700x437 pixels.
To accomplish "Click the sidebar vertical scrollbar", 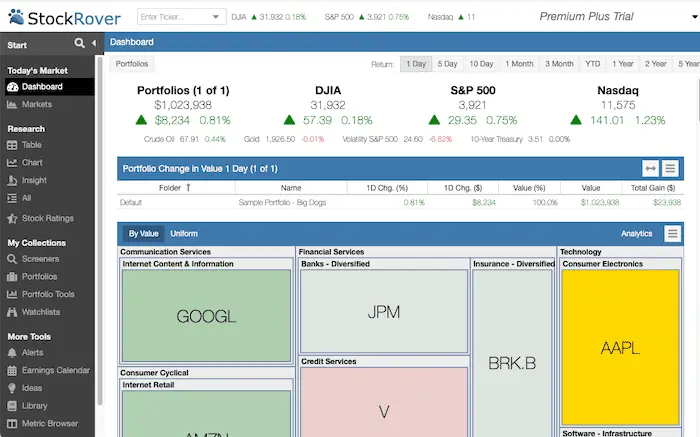I will click(x=100, y=230).
